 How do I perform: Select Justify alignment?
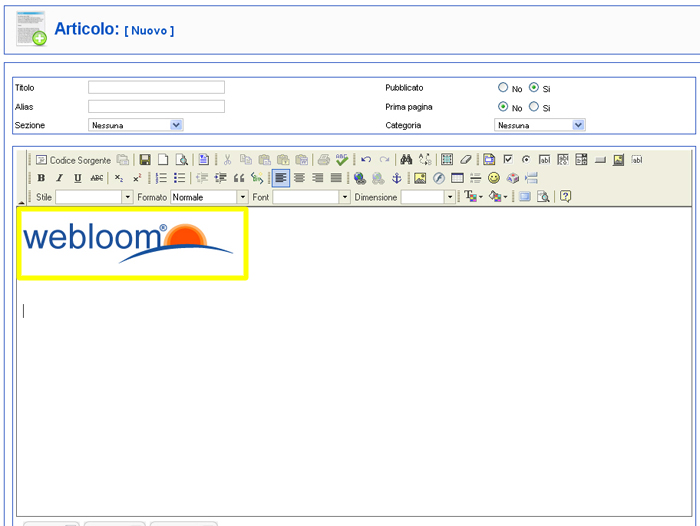coord(336,178)
